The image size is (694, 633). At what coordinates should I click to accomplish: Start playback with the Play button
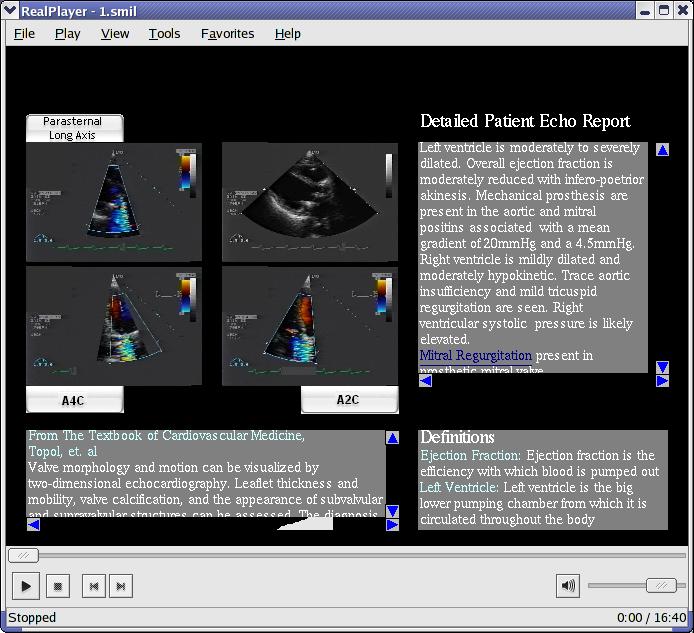click(26, 586)
